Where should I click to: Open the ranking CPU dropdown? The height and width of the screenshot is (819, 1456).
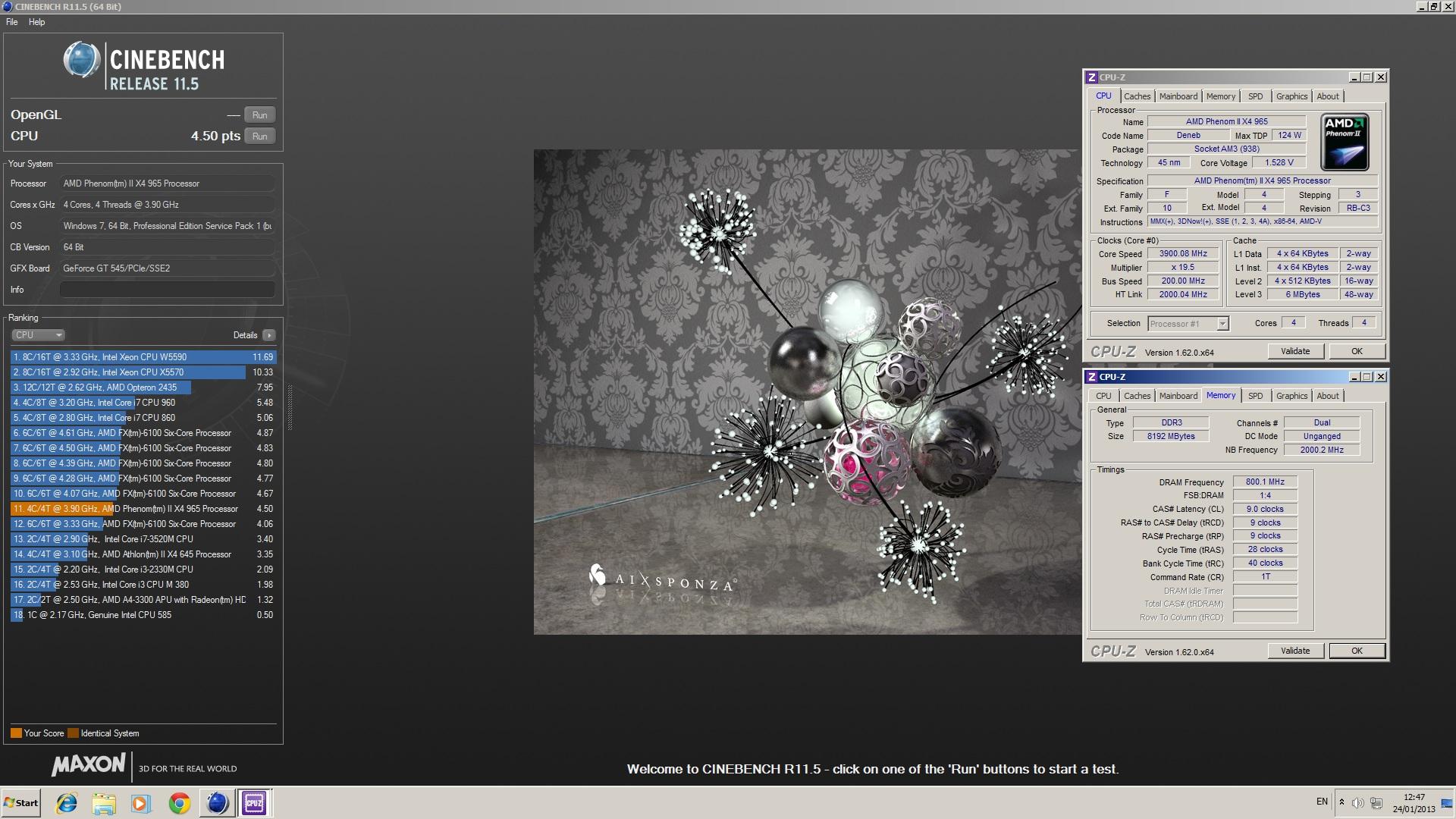pos(38,335)
